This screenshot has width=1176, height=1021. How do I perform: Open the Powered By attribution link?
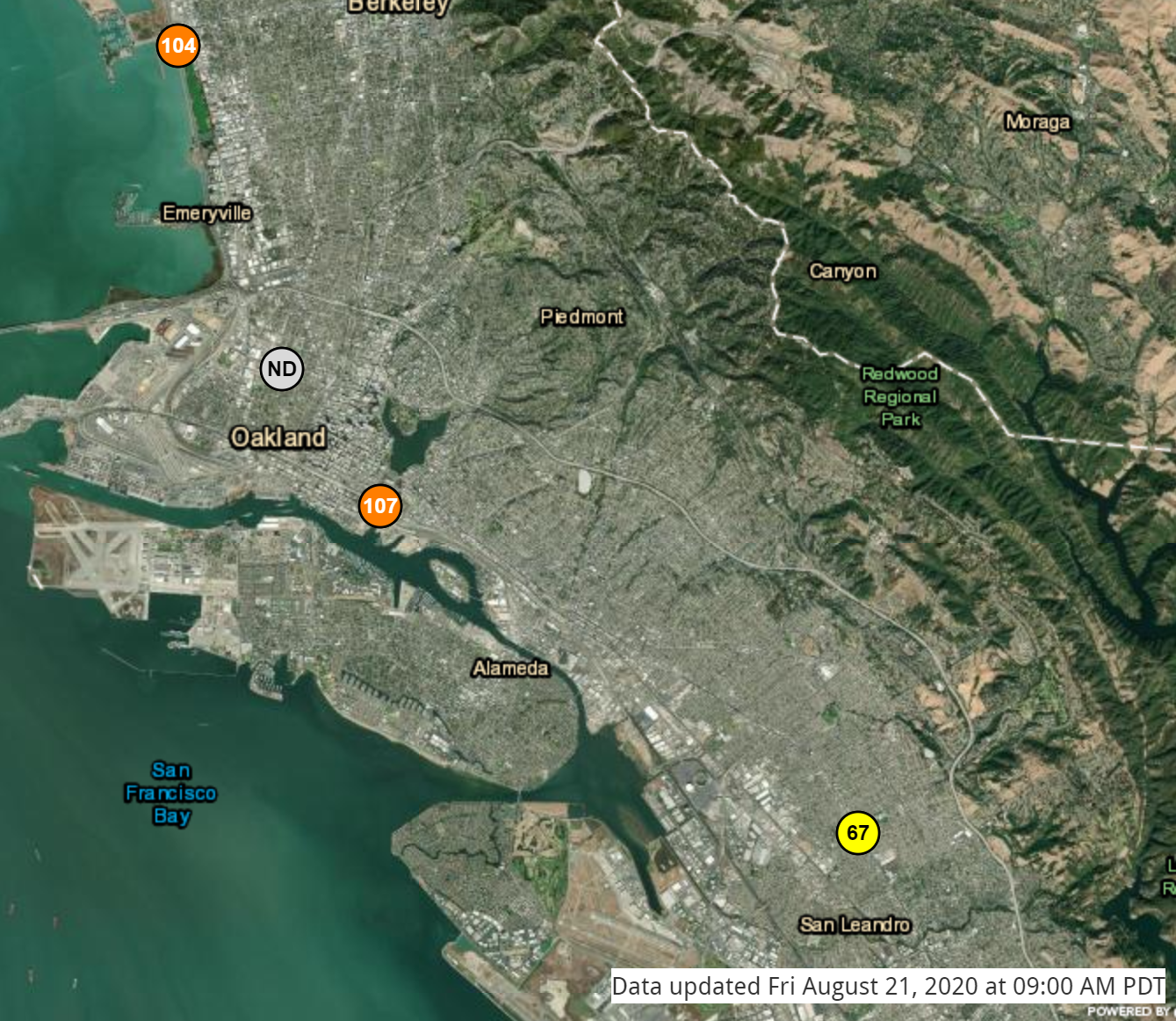click(1127, 1011)
